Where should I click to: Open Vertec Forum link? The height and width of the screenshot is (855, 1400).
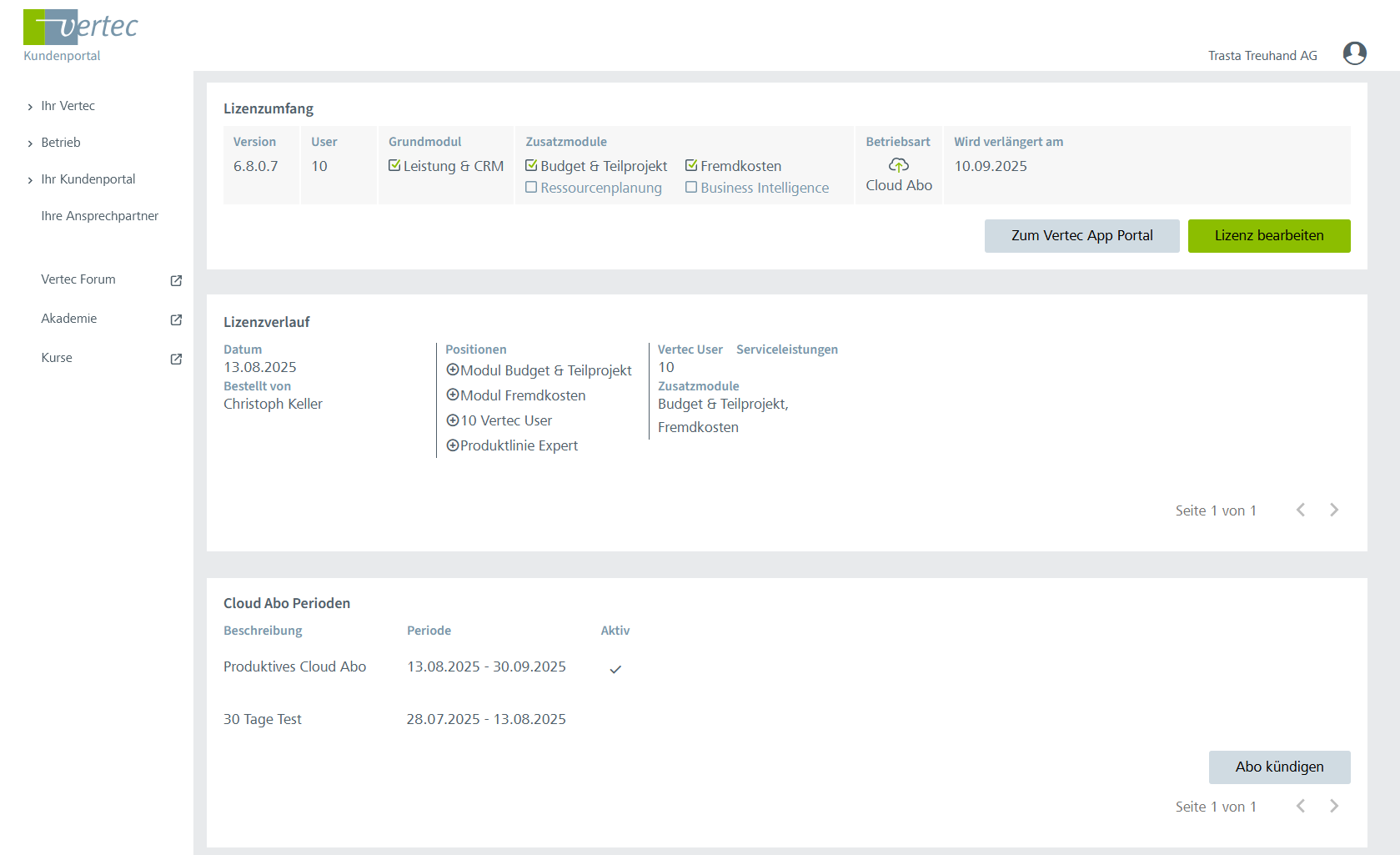tap(78, 279)
